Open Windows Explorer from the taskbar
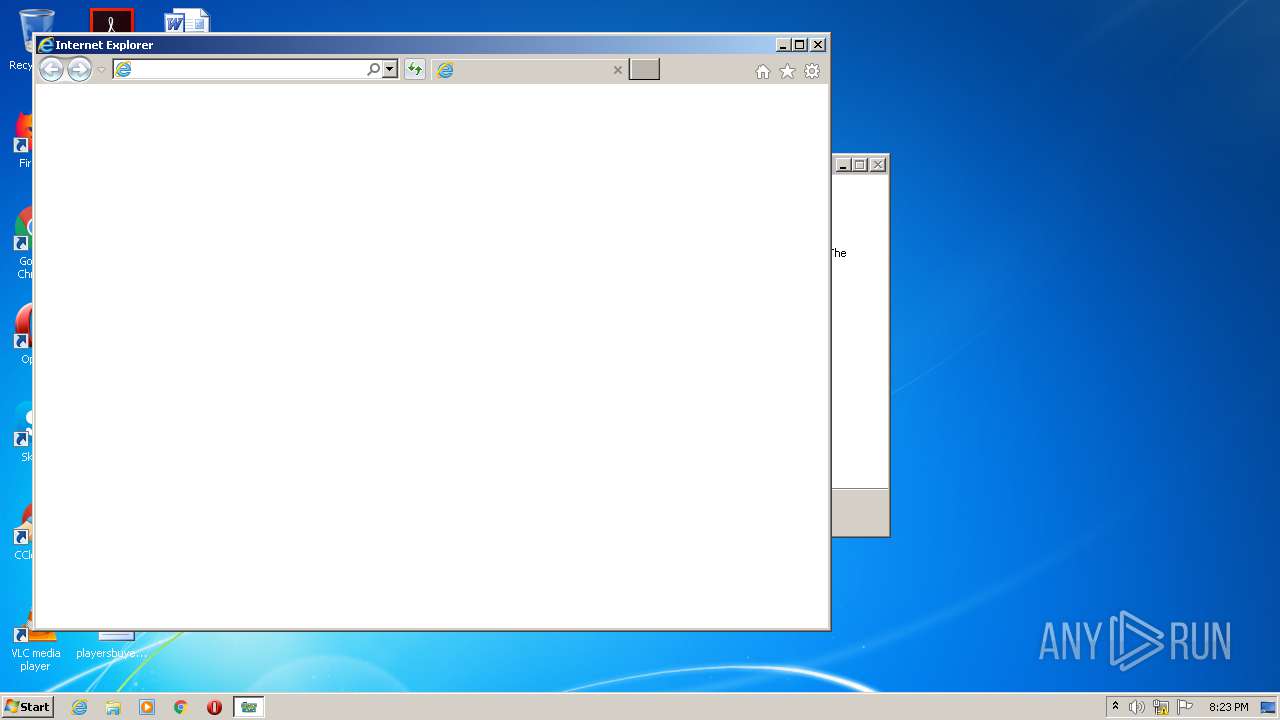Image resolution: width=1280 pixels, height=720 pixels. (x=113, y=707)
